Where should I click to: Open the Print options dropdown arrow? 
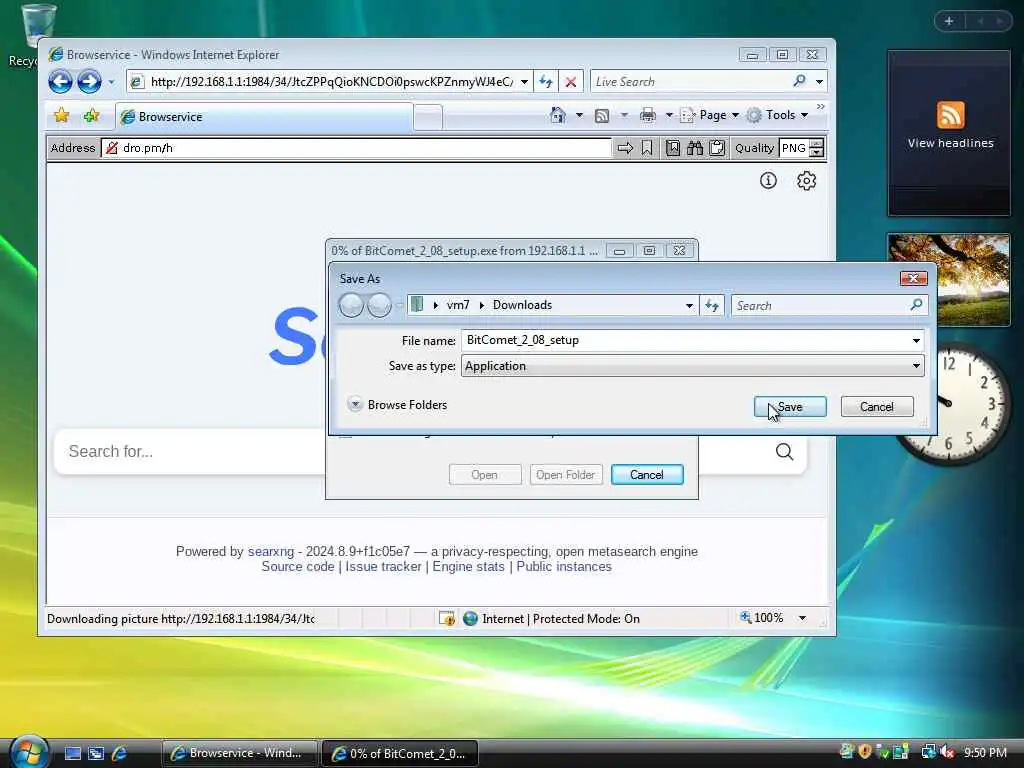669,116
